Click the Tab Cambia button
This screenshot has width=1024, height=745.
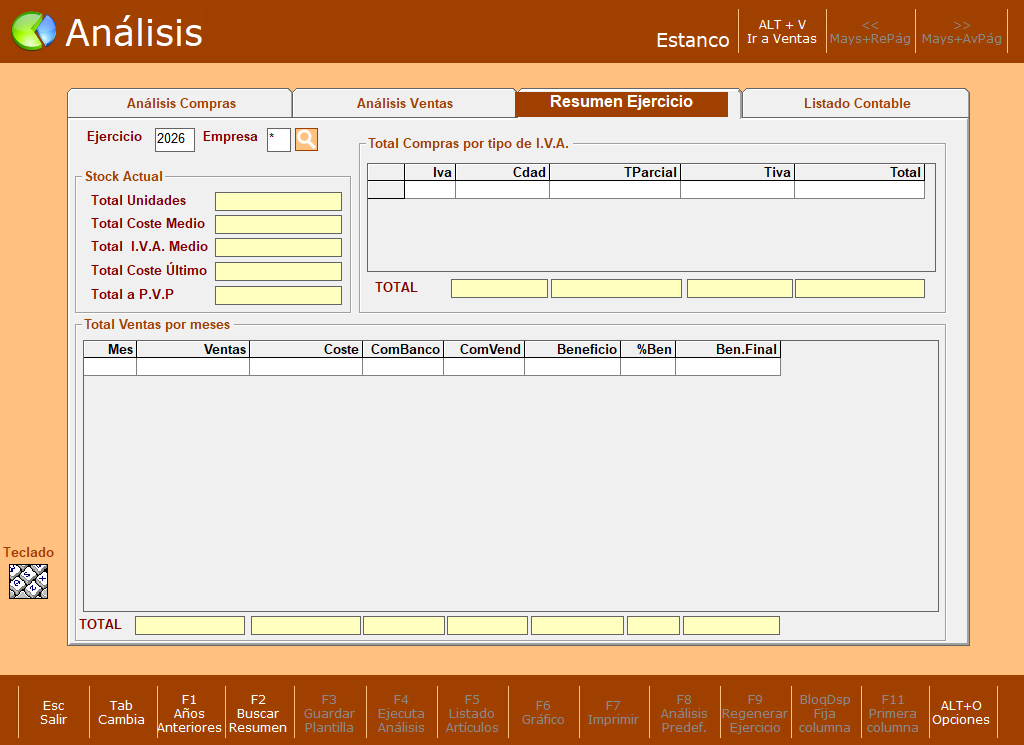click(x=121, y=712)
